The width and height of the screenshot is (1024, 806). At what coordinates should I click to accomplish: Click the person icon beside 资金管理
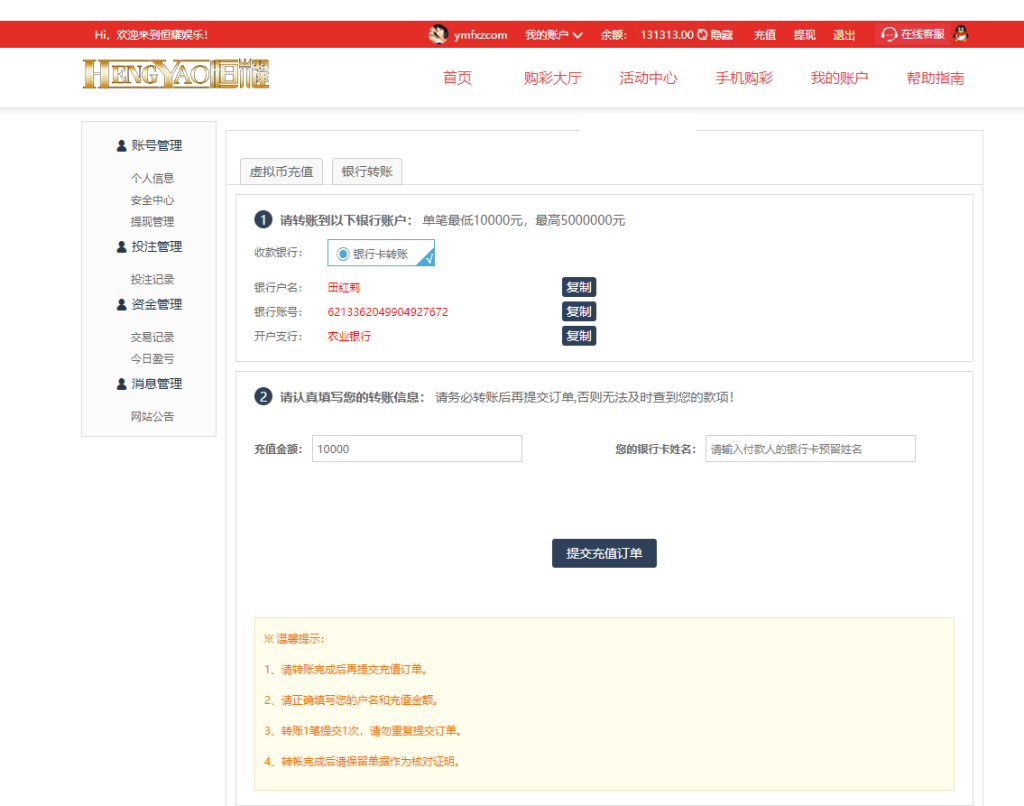coord(122,305)
